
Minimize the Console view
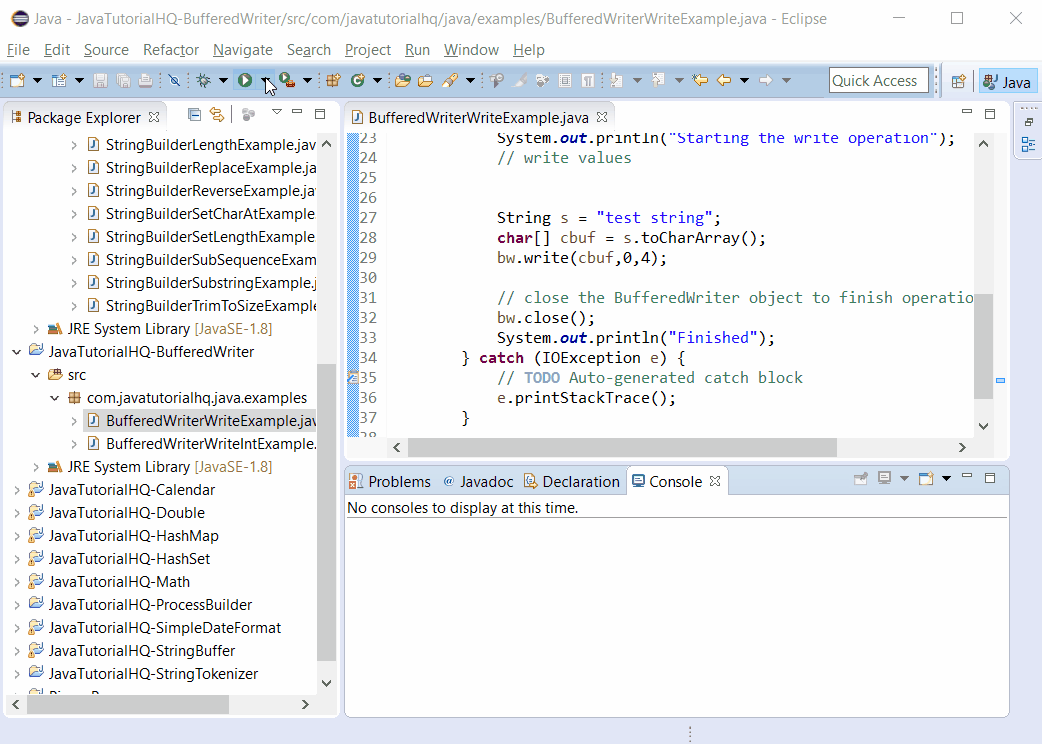pos(966,478)
